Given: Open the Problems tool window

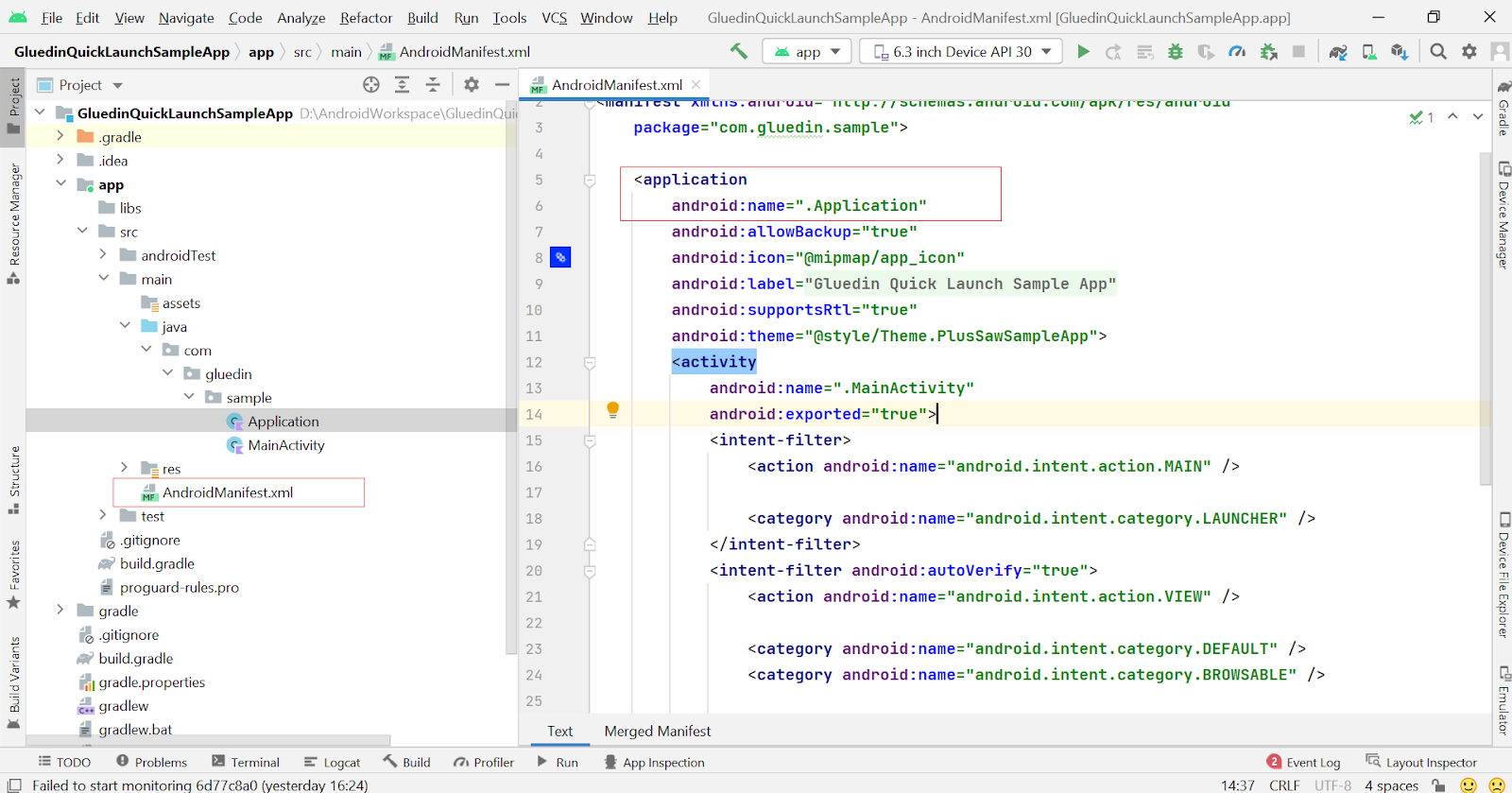Looking at the screenshot, I should click(x=151, y=762).
